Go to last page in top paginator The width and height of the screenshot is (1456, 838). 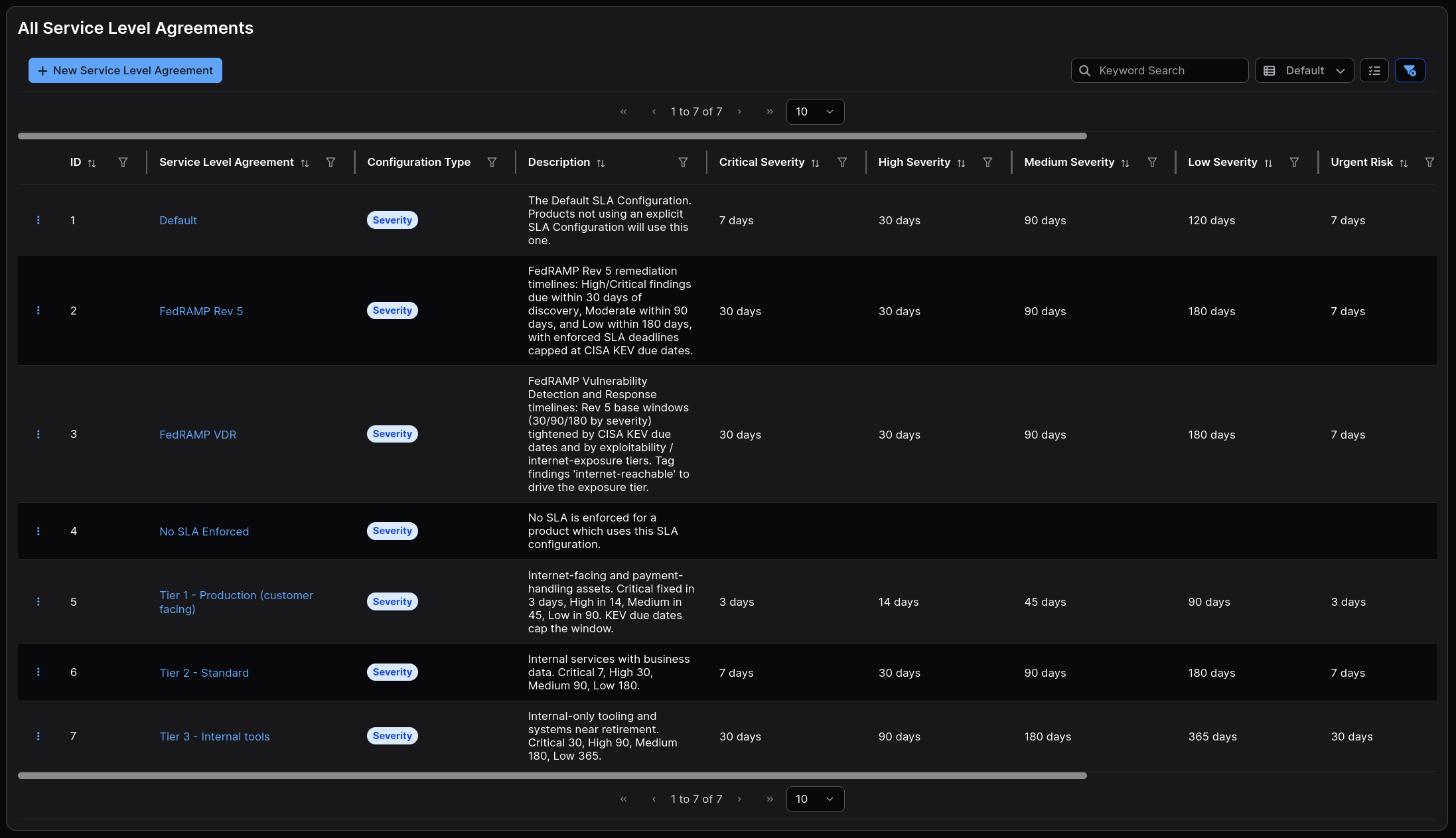tap(770, 111)
